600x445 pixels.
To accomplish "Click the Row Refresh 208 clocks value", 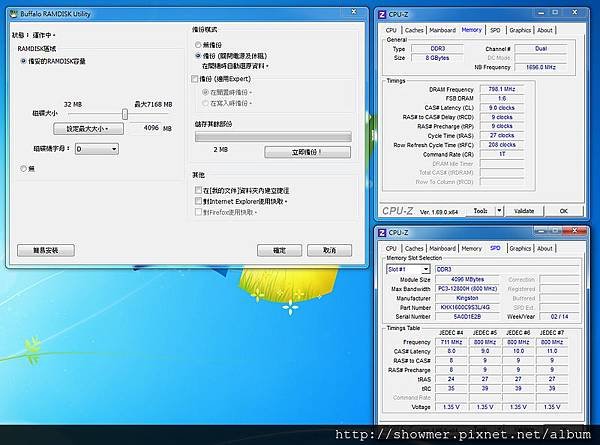I will 502,145.
